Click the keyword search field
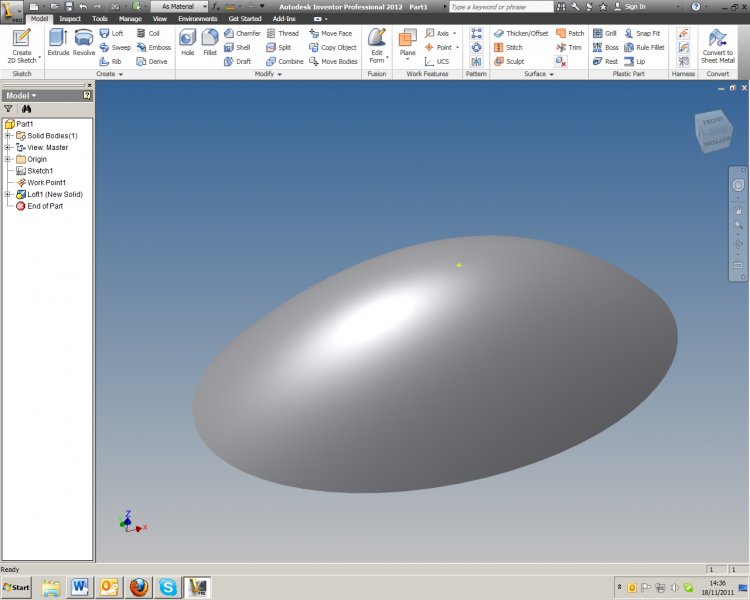The height and width of the screenshot is (600, 750). pos(501,7)
